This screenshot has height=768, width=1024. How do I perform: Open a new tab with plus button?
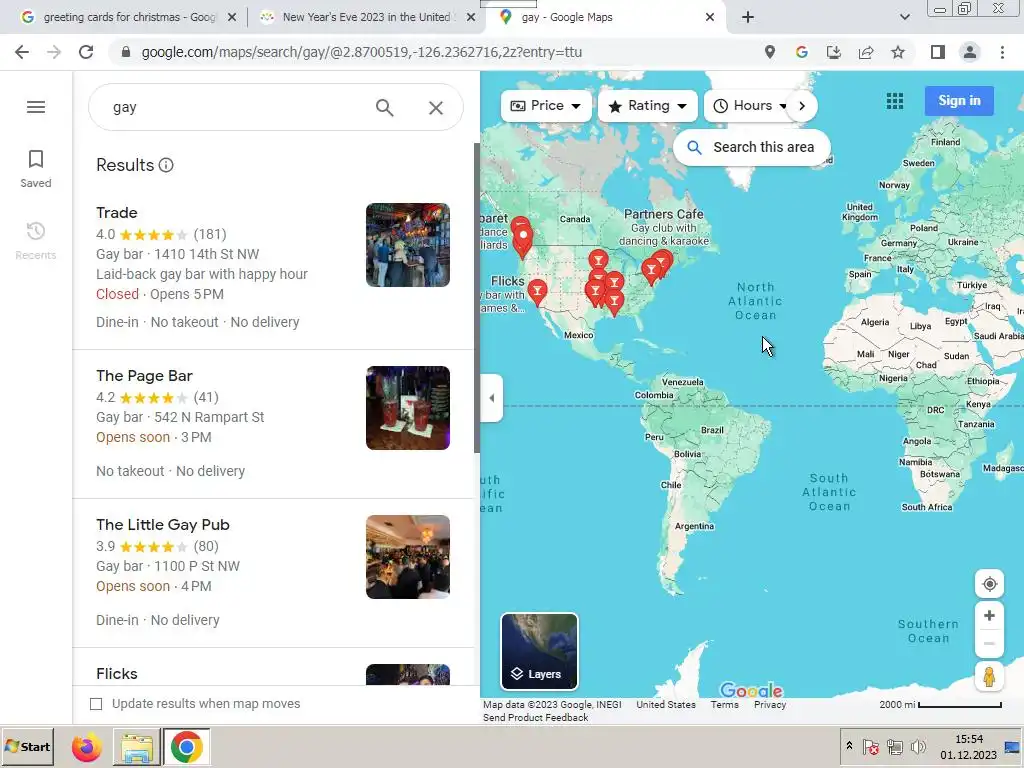click(748, 18)
